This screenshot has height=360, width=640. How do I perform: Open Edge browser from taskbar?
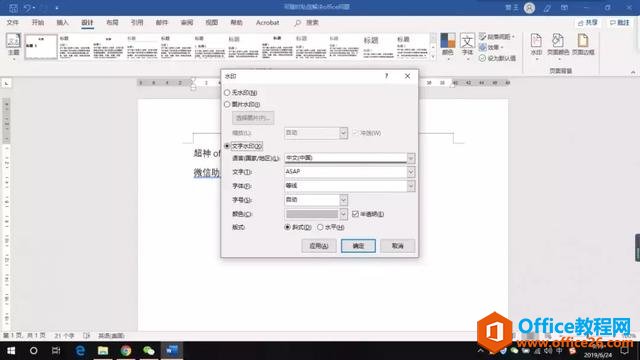(80, 351)
